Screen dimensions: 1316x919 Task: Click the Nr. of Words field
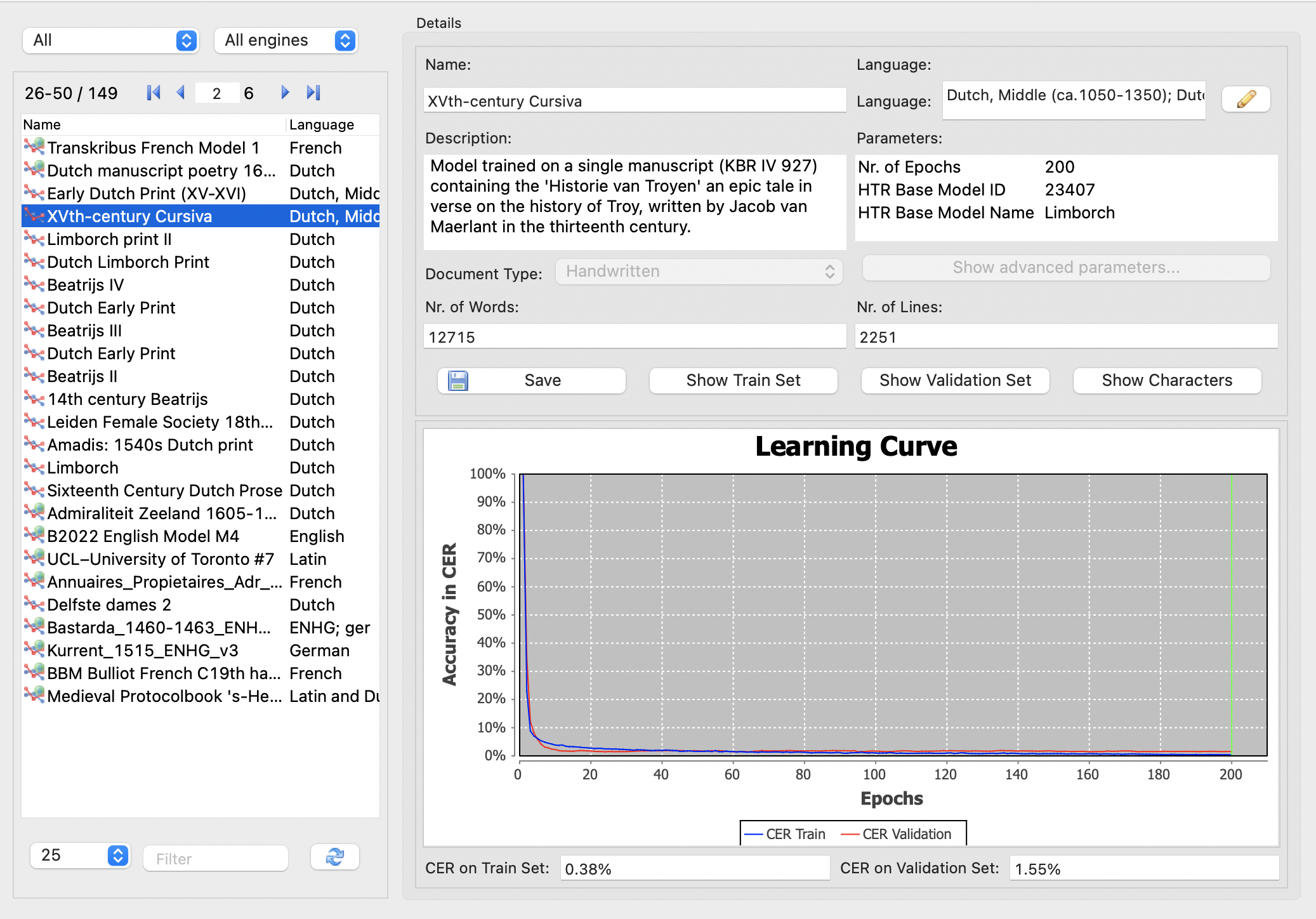[x=635, y=336]
